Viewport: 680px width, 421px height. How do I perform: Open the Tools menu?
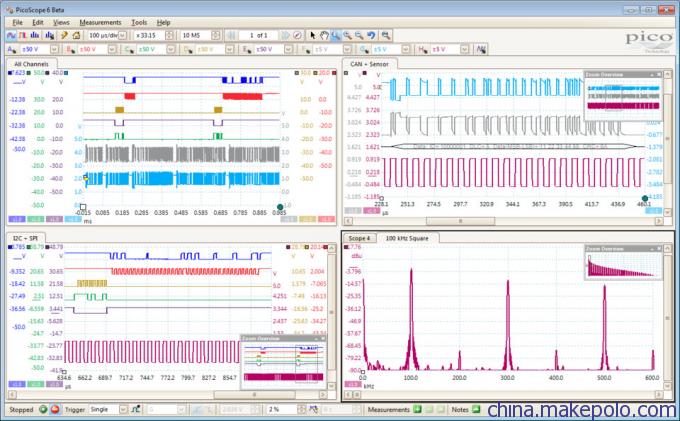coord(139,23)
